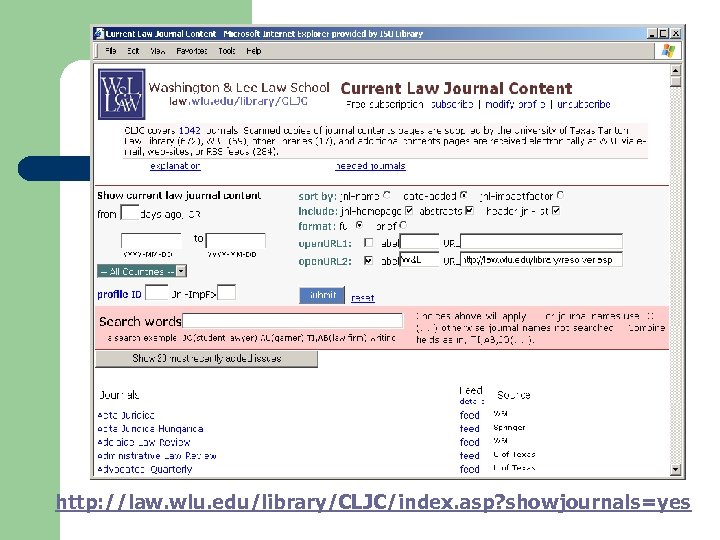Image resolution: width=720 pixels, height=540 pixels.
Task: Toggle the jnl-homepage include checkbox
Action: 409,210
